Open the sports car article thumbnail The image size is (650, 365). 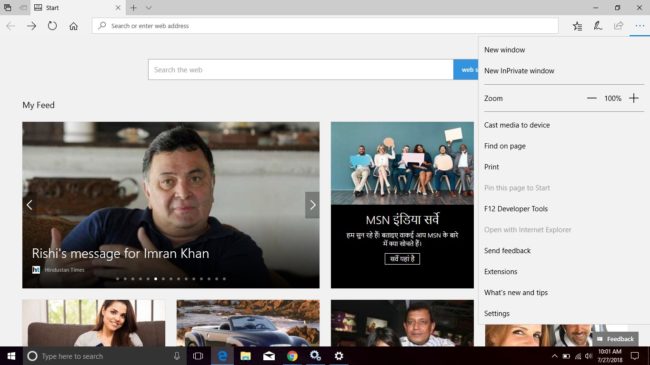248,323
